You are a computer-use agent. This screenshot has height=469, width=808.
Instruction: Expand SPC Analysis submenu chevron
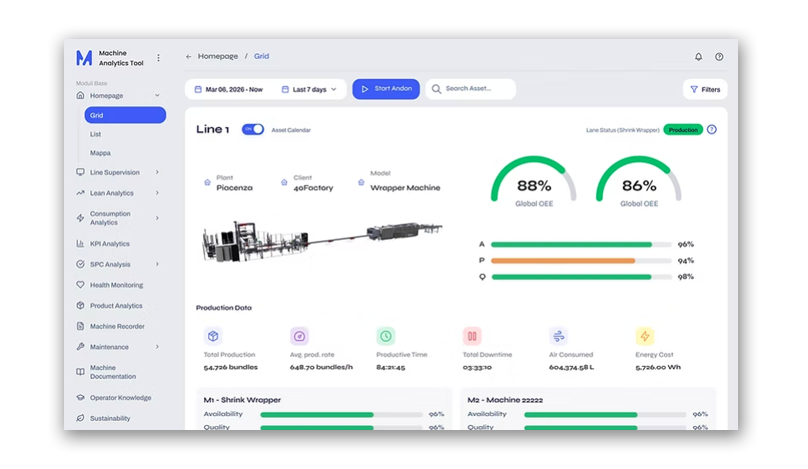157,264
